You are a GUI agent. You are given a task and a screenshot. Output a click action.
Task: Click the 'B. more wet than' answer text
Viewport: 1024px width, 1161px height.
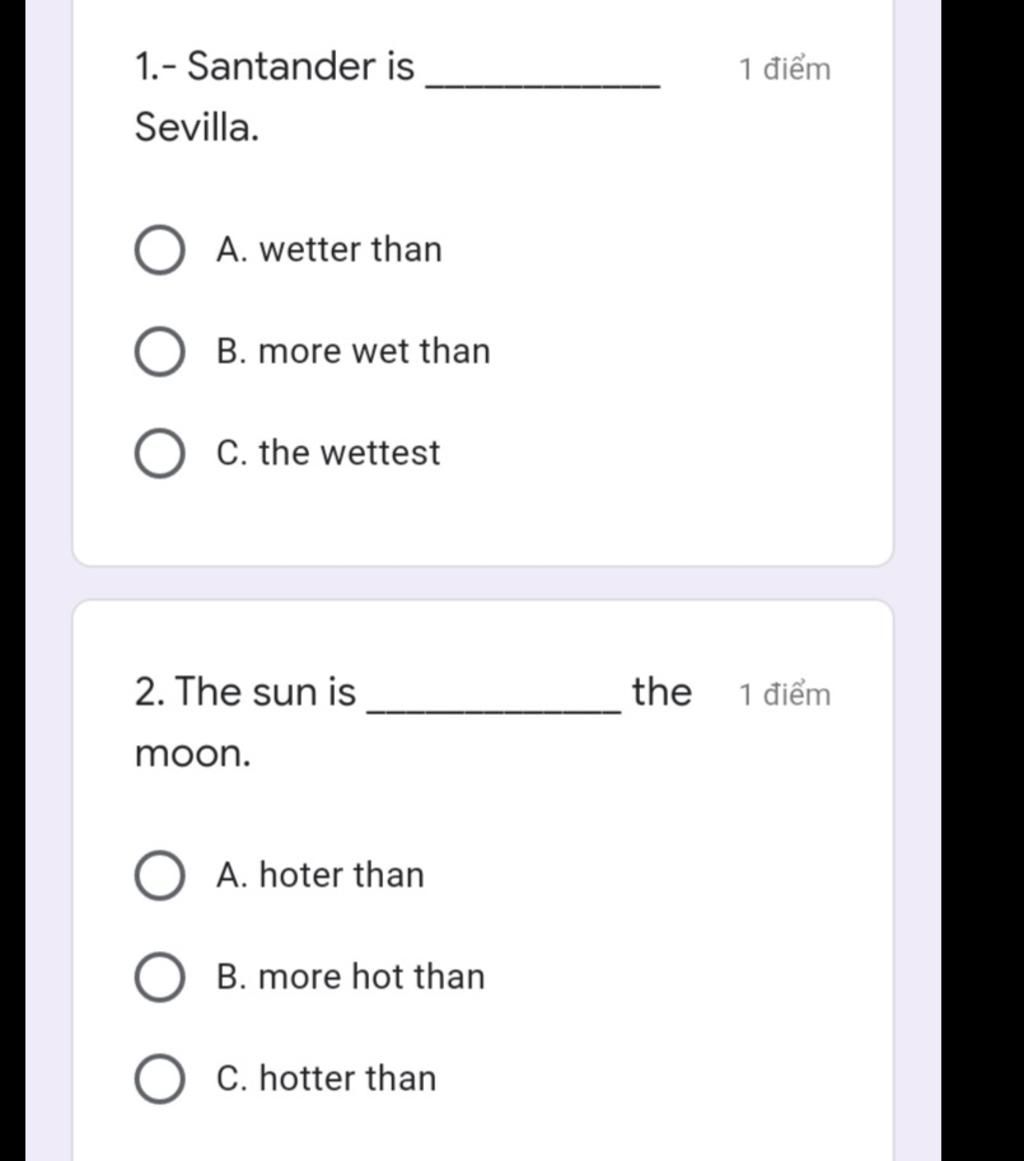coord(353,351)
